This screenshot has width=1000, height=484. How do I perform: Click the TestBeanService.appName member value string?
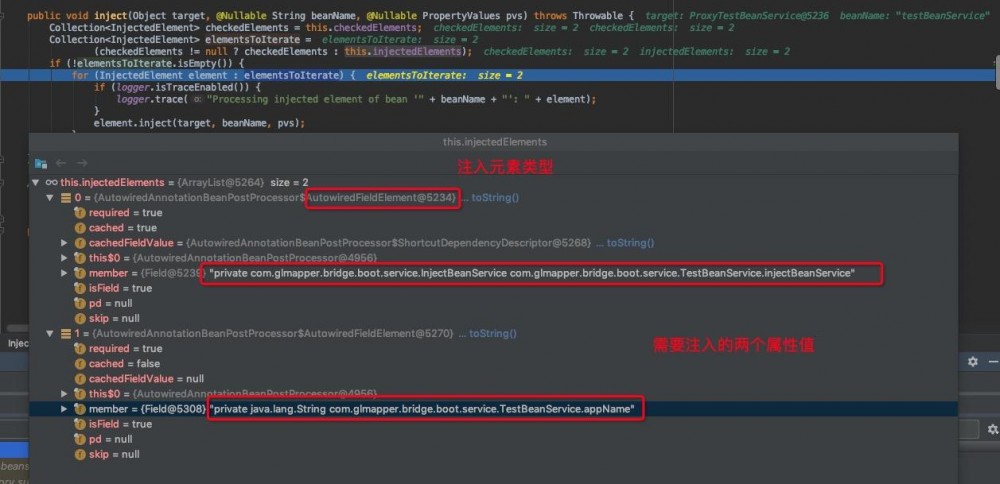(x=422, y=409)
